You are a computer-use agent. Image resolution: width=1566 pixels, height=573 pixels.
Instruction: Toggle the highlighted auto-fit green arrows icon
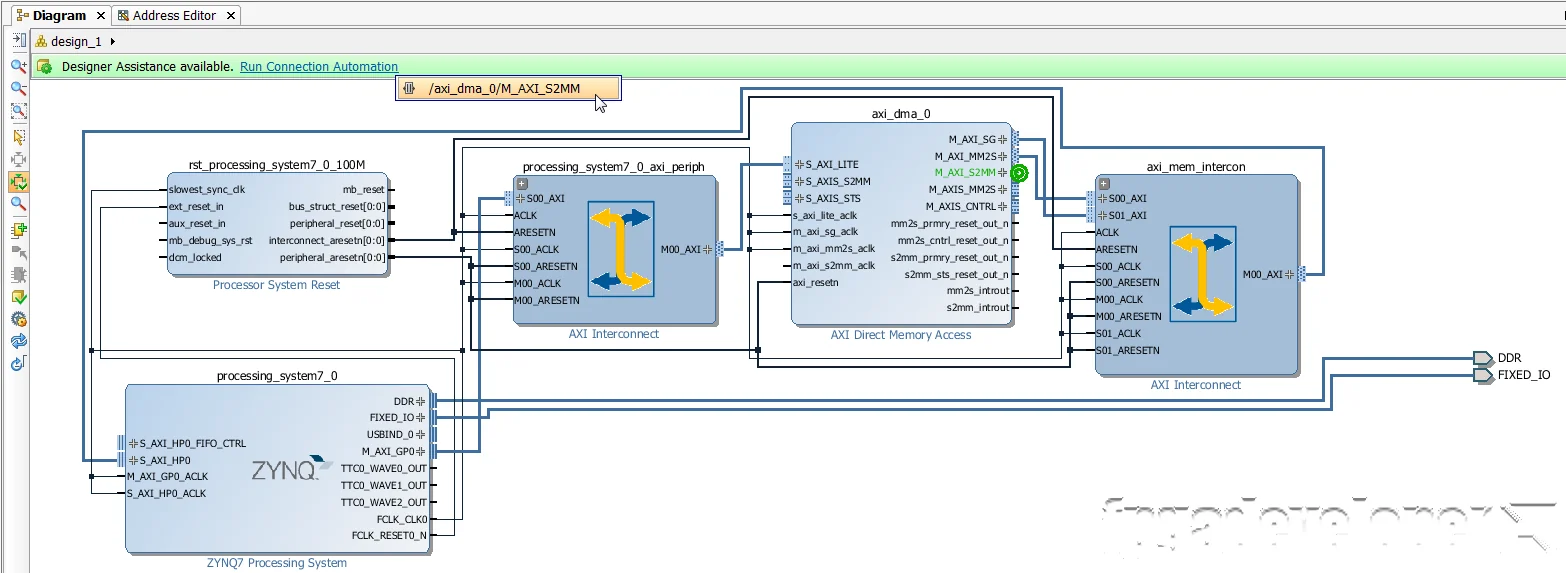pos(18,182)
